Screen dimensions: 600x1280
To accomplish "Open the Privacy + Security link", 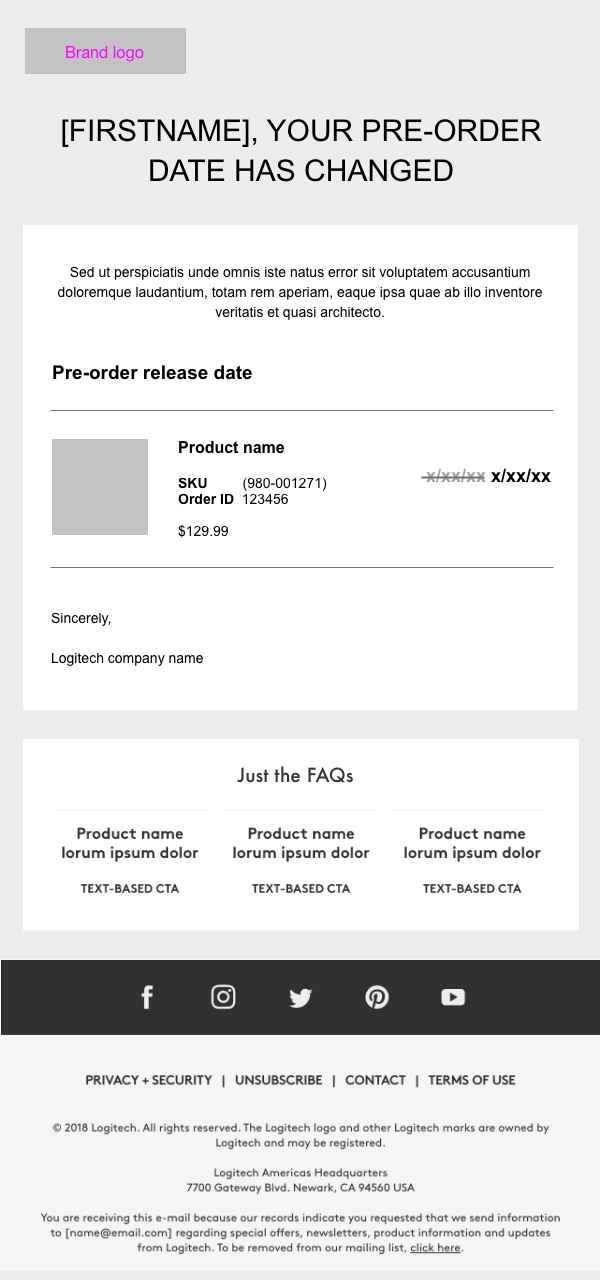I will 149,1080.
